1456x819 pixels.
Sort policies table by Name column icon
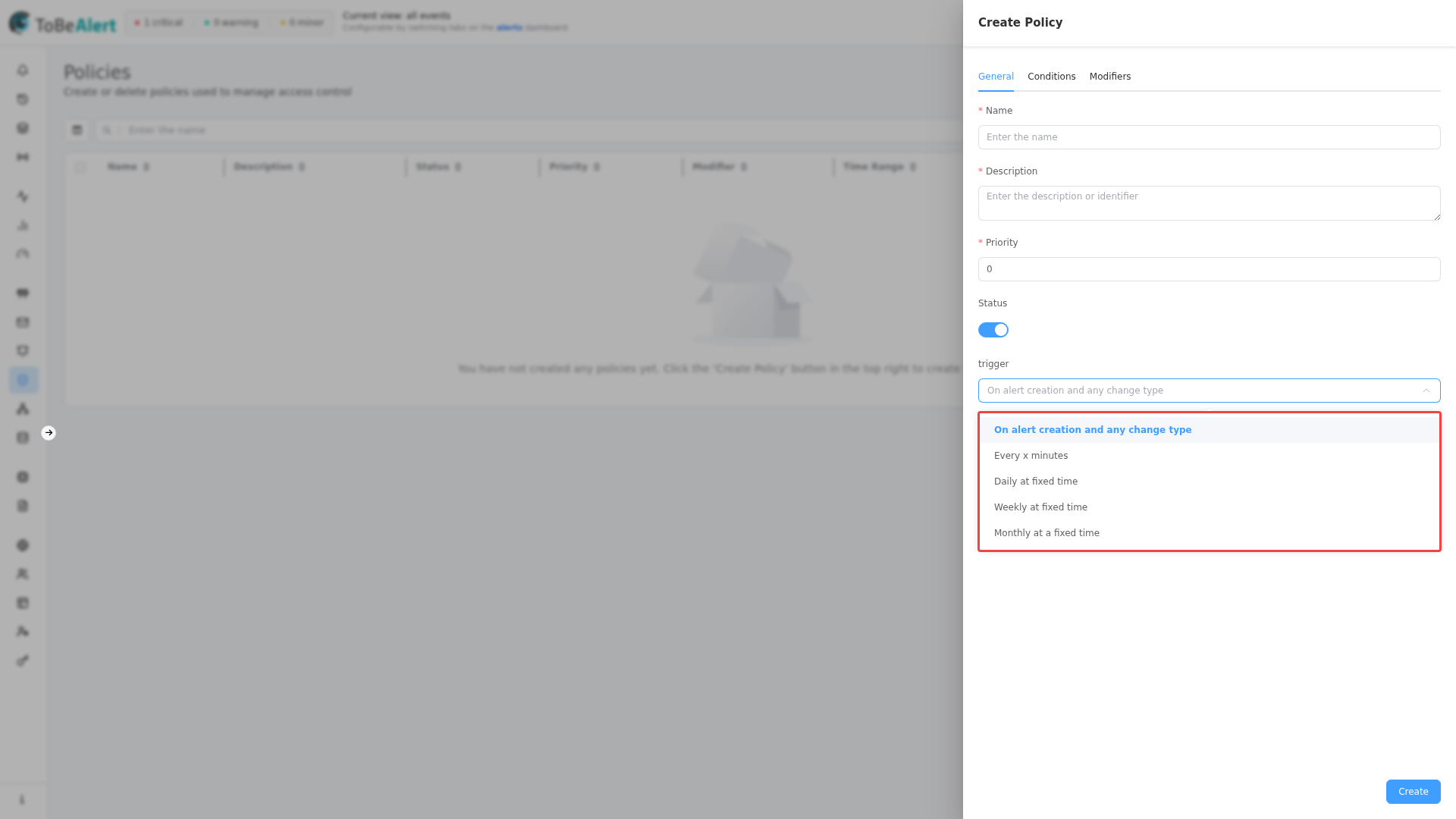click(146, 167)
